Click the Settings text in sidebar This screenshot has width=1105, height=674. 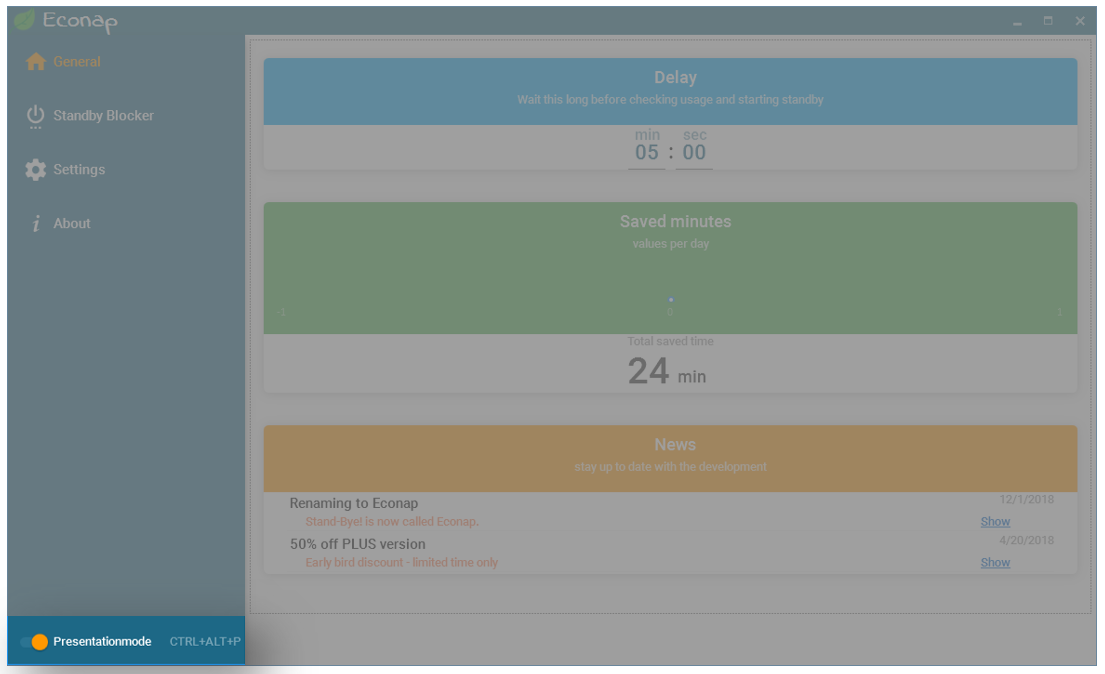point(79,170)
